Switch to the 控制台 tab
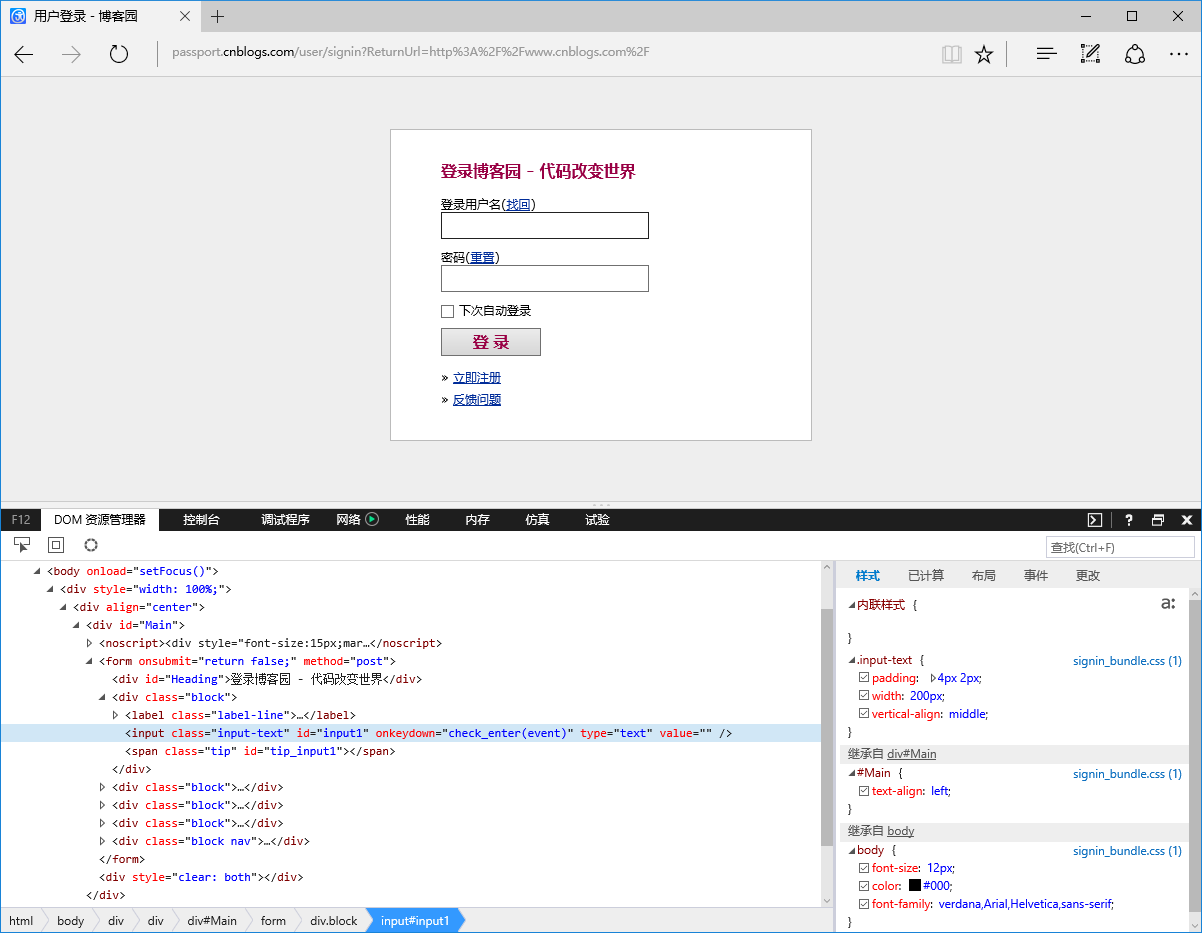 click(201, 520)
